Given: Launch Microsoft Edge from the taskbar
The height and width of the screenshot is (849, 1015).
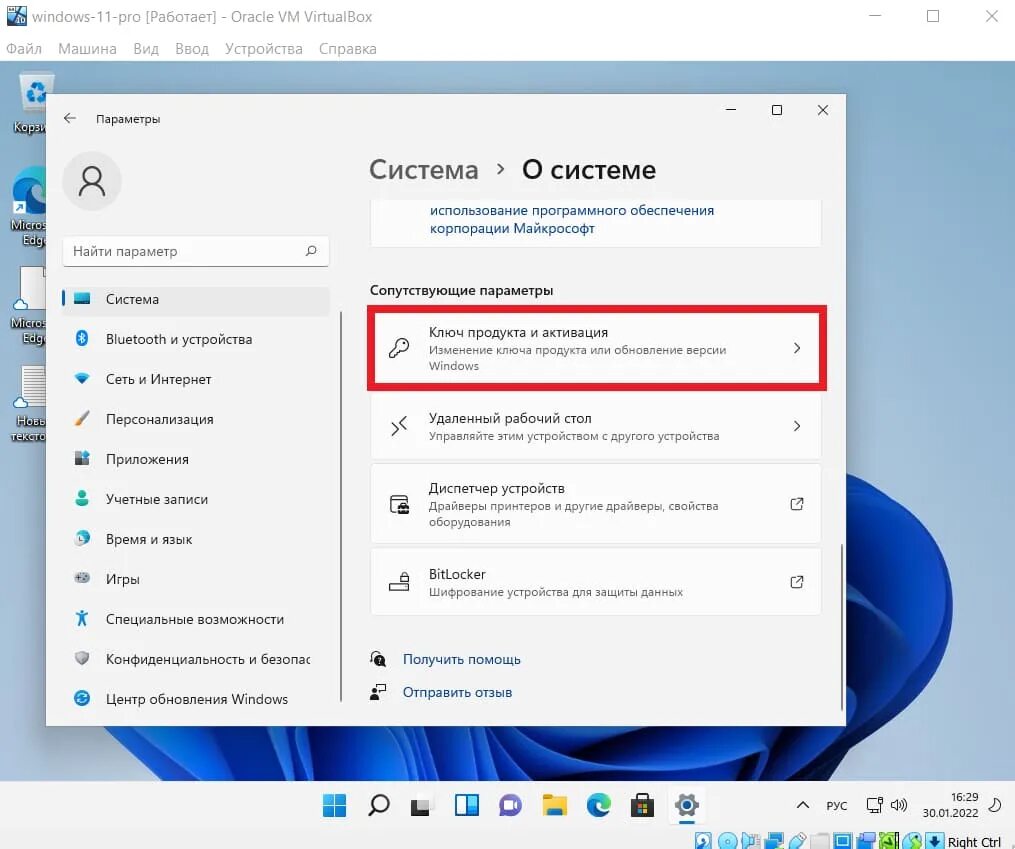Looking at the screenshot, I should [599, 806].
